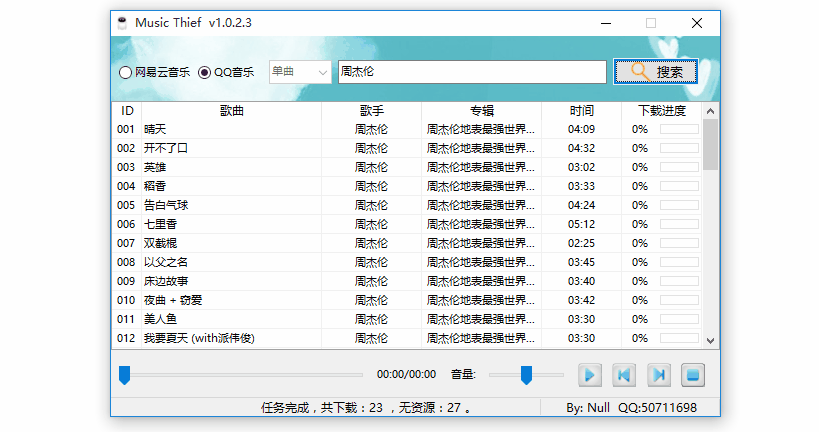The height and width of the screenshot is (432, 819).
Task: Click the search field containing 周杰伦
Action: (472, 72)
